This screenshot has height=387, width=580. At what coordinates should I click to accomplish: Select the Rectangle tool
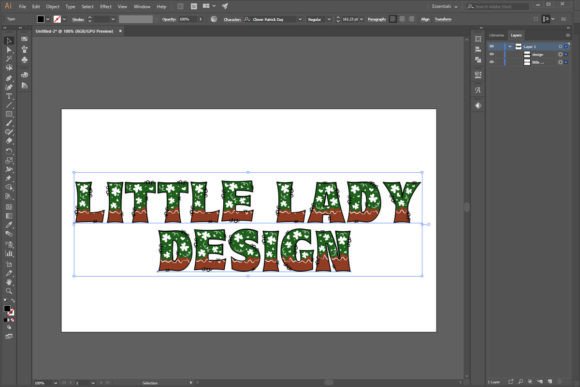9,114
